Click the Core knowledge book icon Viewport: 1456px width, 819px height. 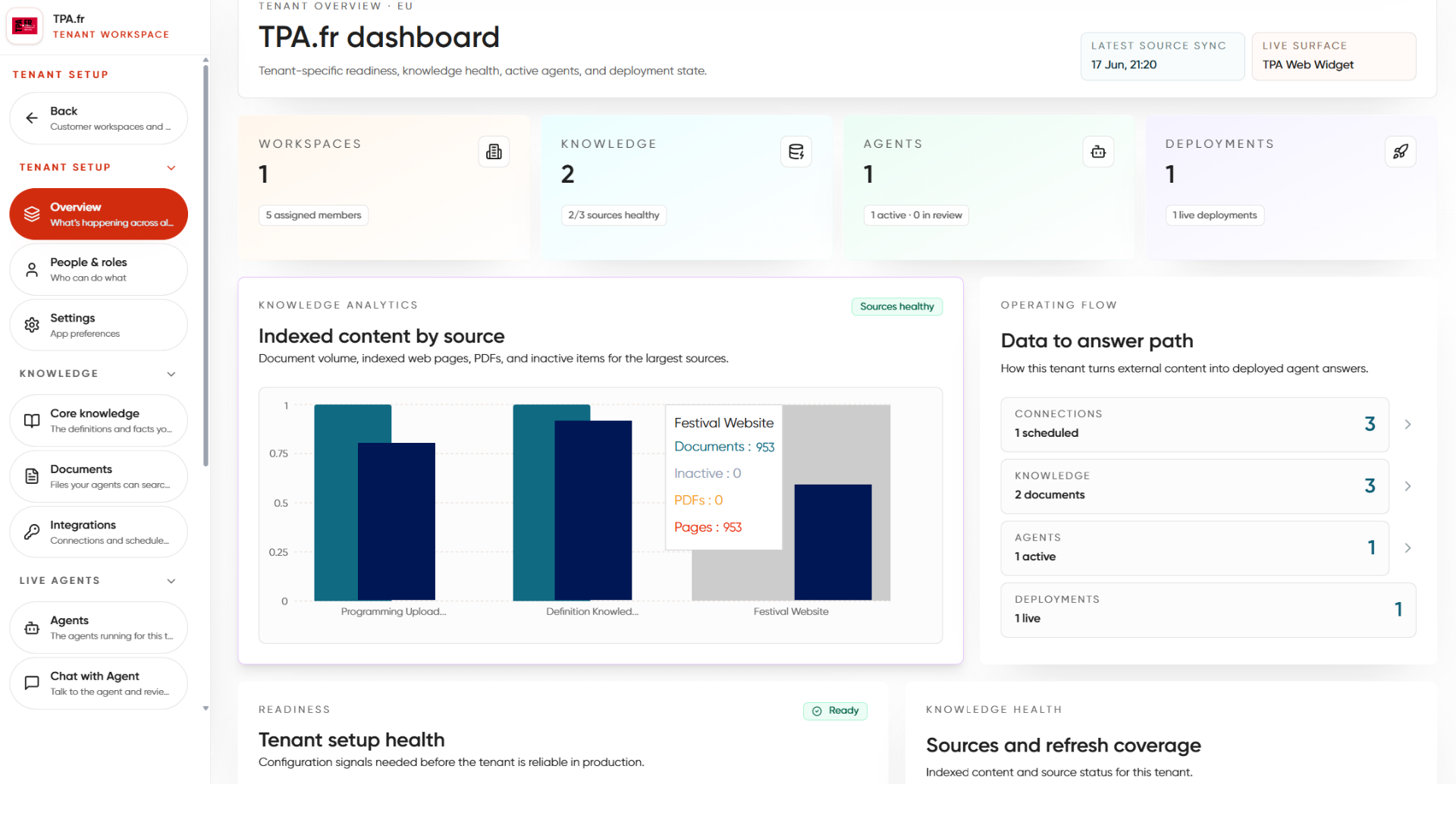tap(32, 420)
